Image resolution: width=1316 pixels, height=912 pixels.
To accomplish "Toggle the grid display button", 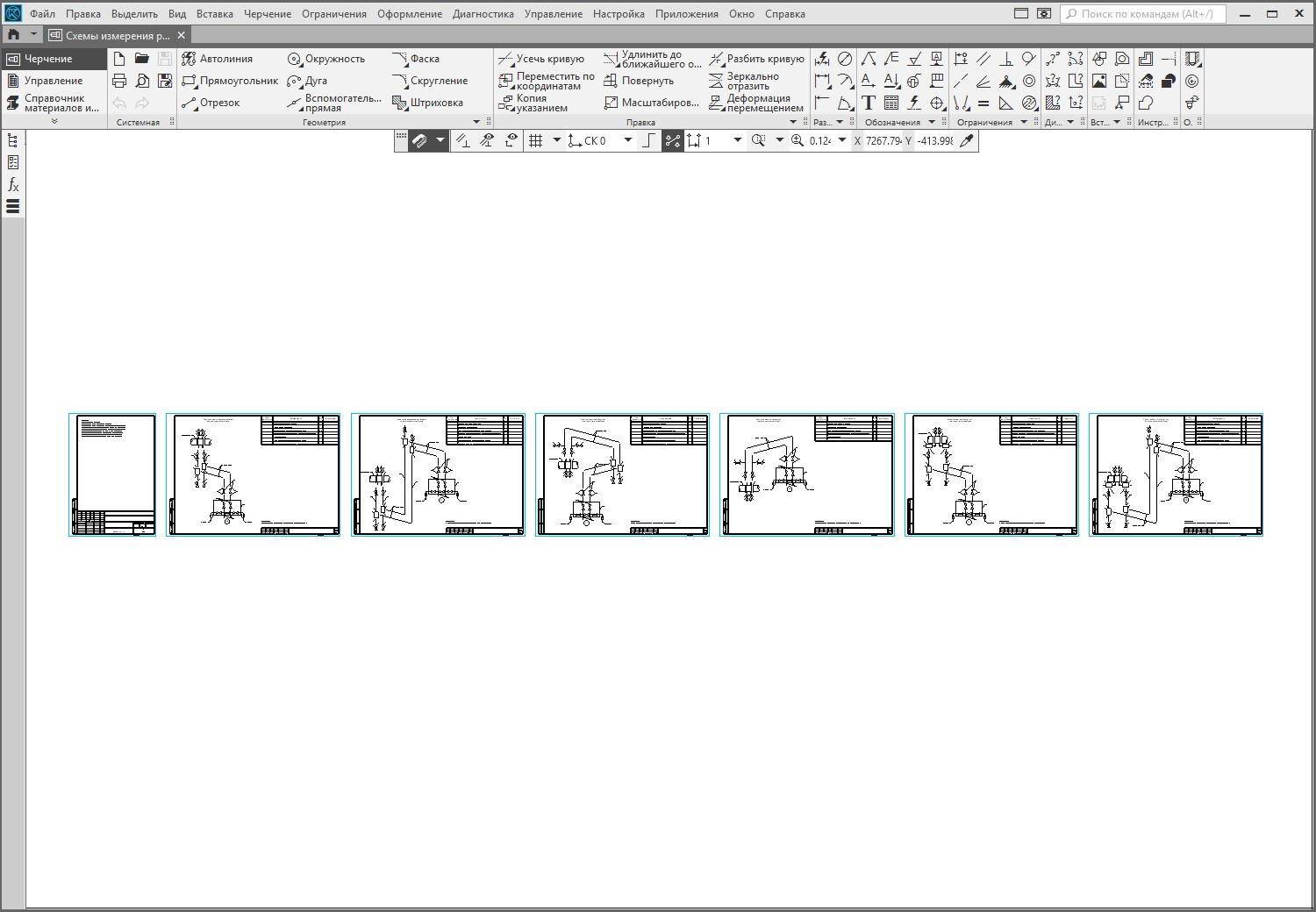I will pyautogui.click(x=535, y=140).
